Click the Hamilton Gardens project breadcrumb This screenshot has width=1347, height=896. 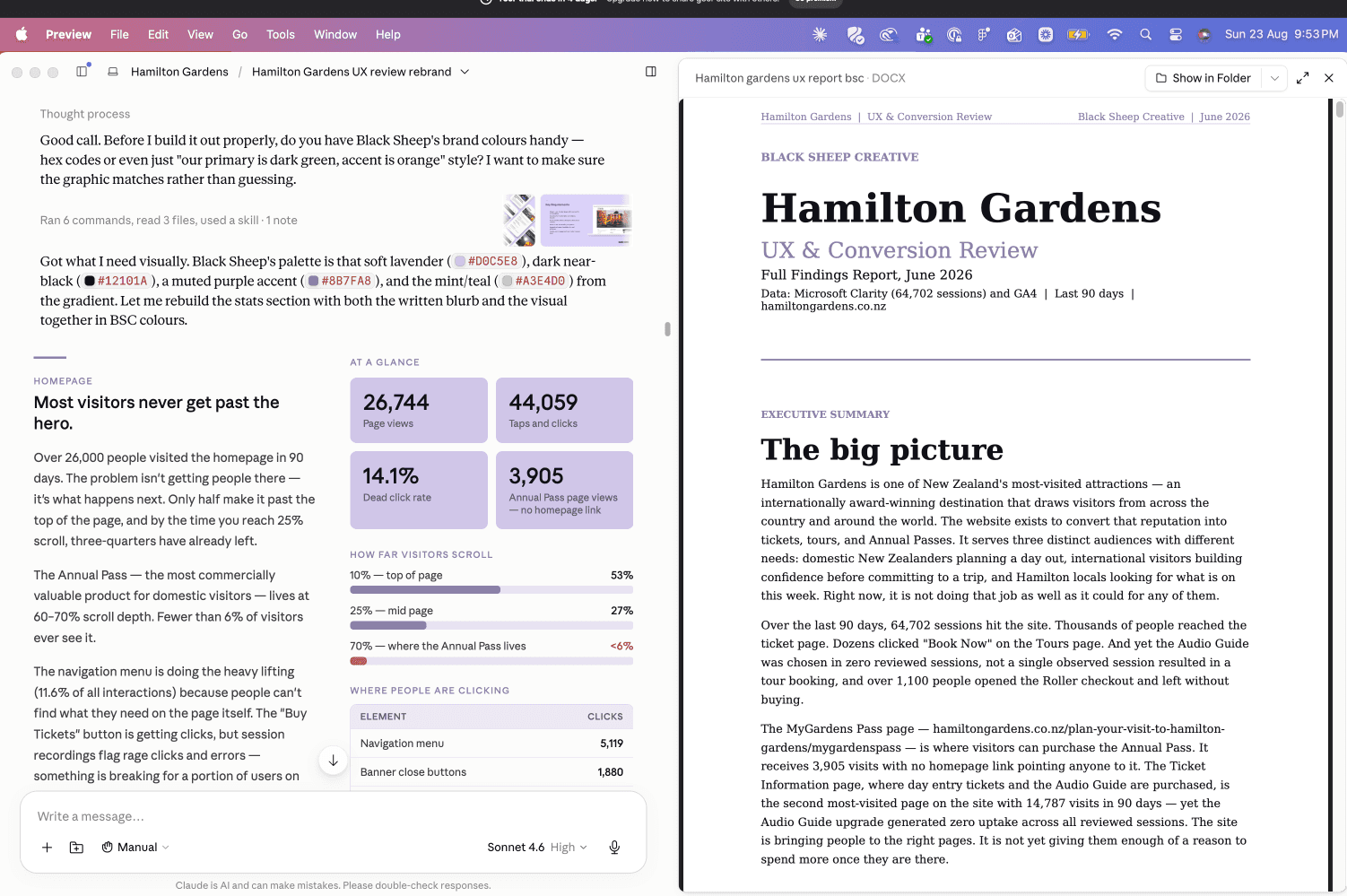[x=179, y=72]
